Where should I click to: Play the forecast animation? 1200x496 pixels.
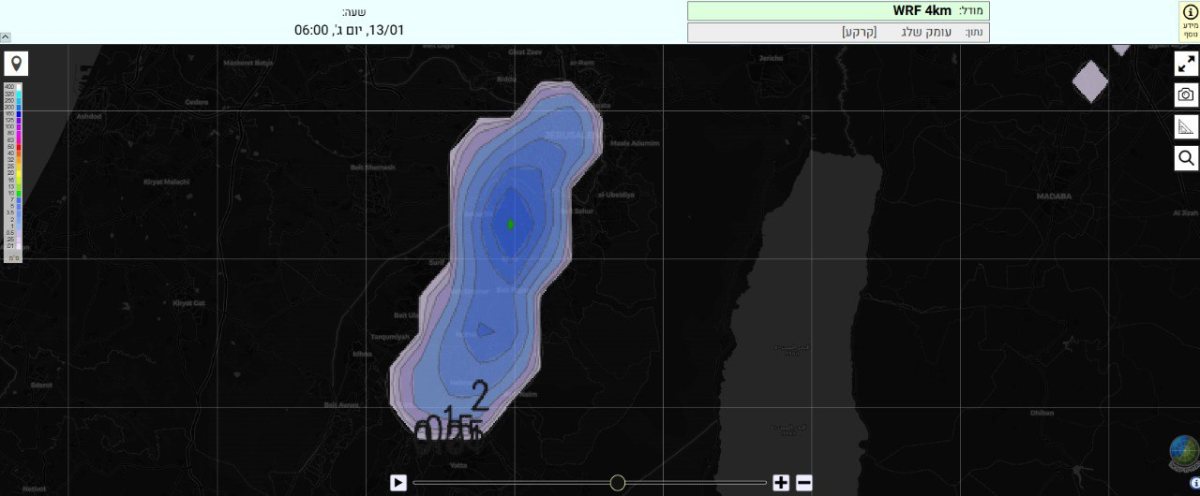pos(398,483)
